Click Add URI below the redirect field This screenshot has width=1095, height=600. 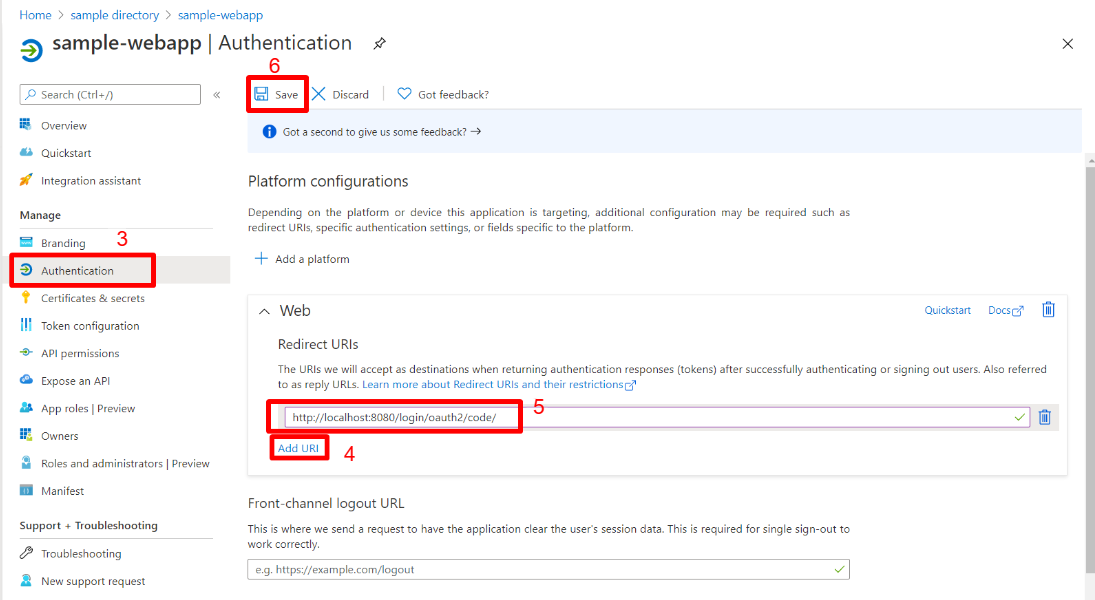coord(299,447)
